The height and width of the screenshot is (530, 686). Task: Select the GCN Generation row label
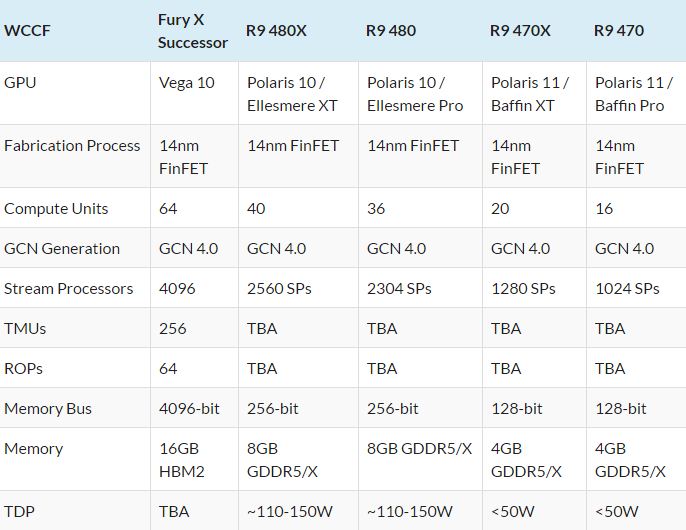pos(62,249)
